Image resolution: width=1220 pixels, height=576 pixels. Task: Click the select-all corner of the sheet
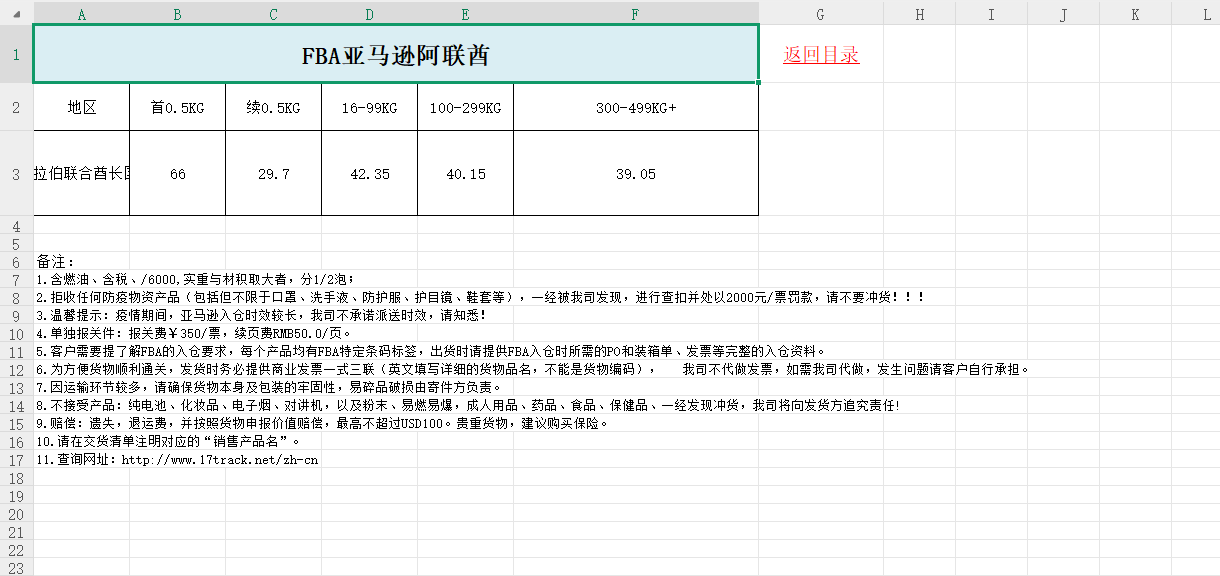point(16,14)
